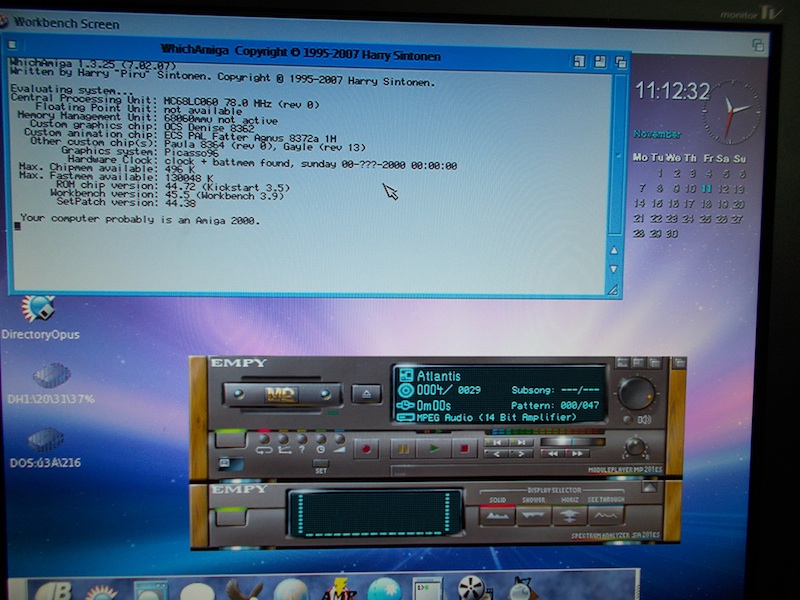This screenshot has height=600, width=800.
Task: Select the Solid spectrum display mode
Action: click(x=497, y=515)
